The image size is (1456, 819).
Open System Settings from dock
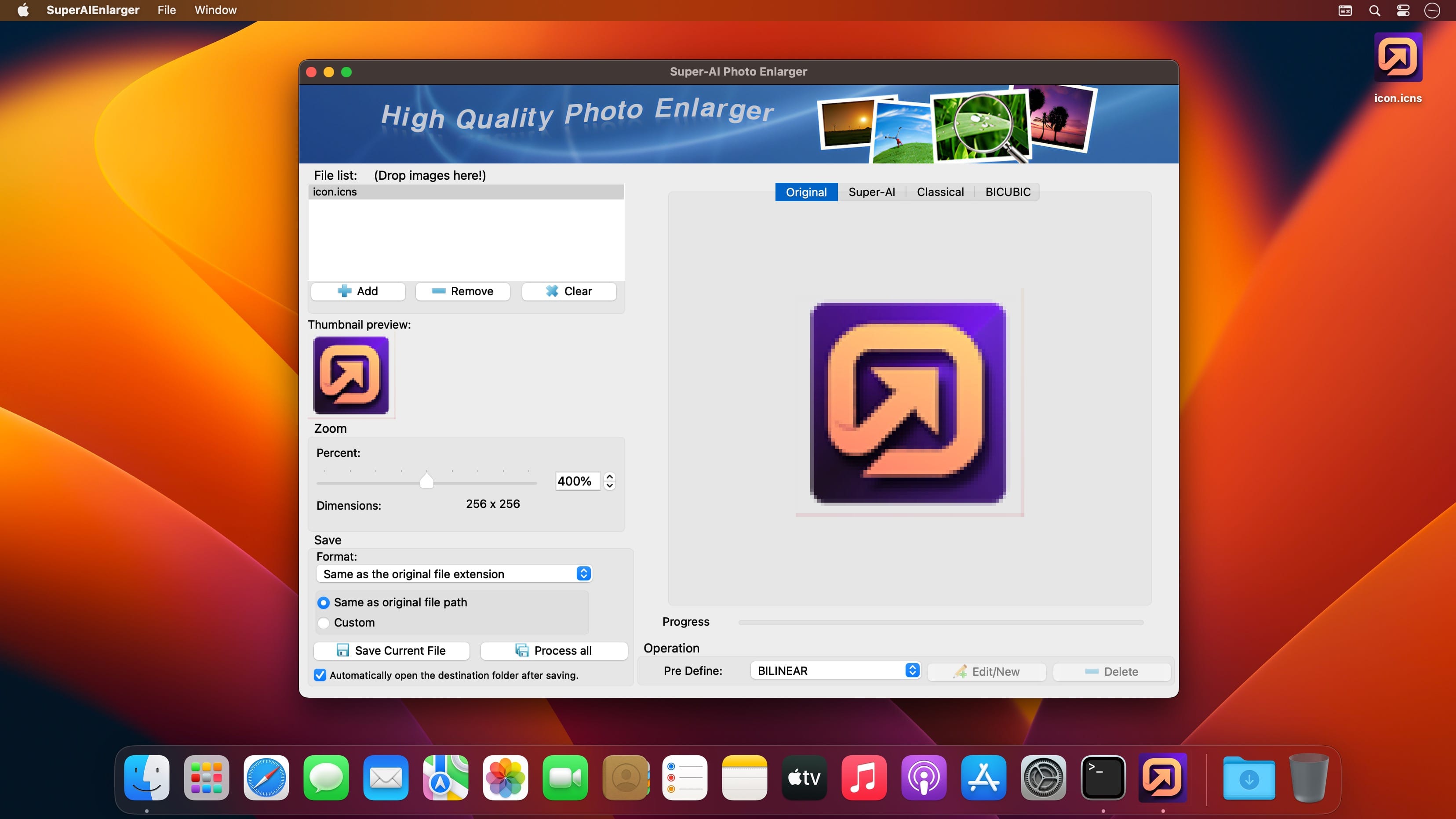tap(1043, 778)
